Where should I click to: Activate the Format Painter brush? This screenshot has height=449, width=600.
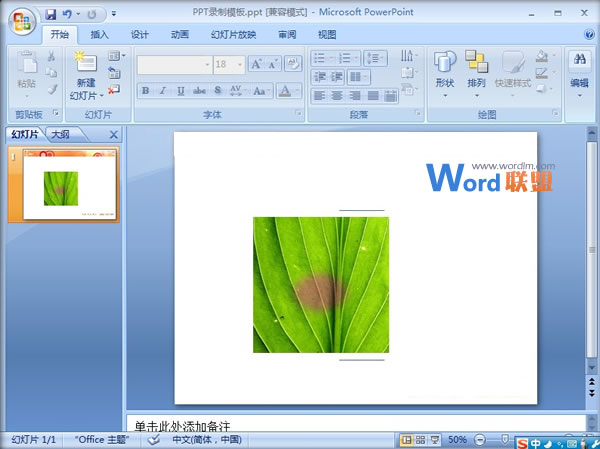point(52,90)
